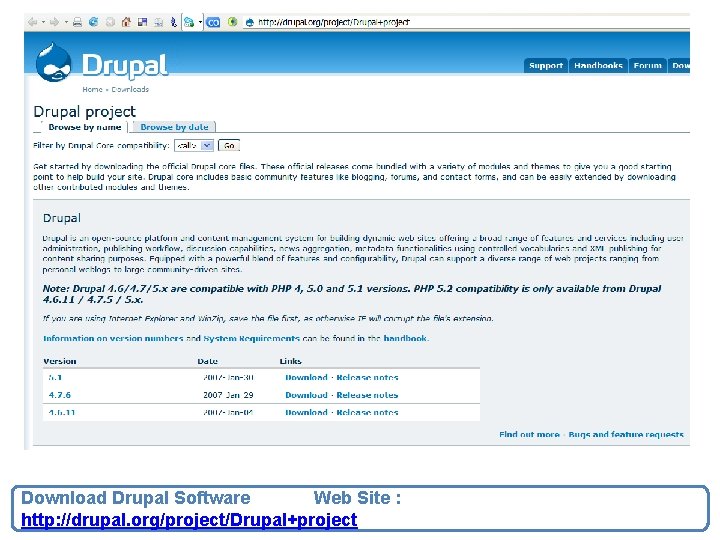Click the blue CO toolbar button
This screenshot has width=720, height=540.
[x=214, y=22]
